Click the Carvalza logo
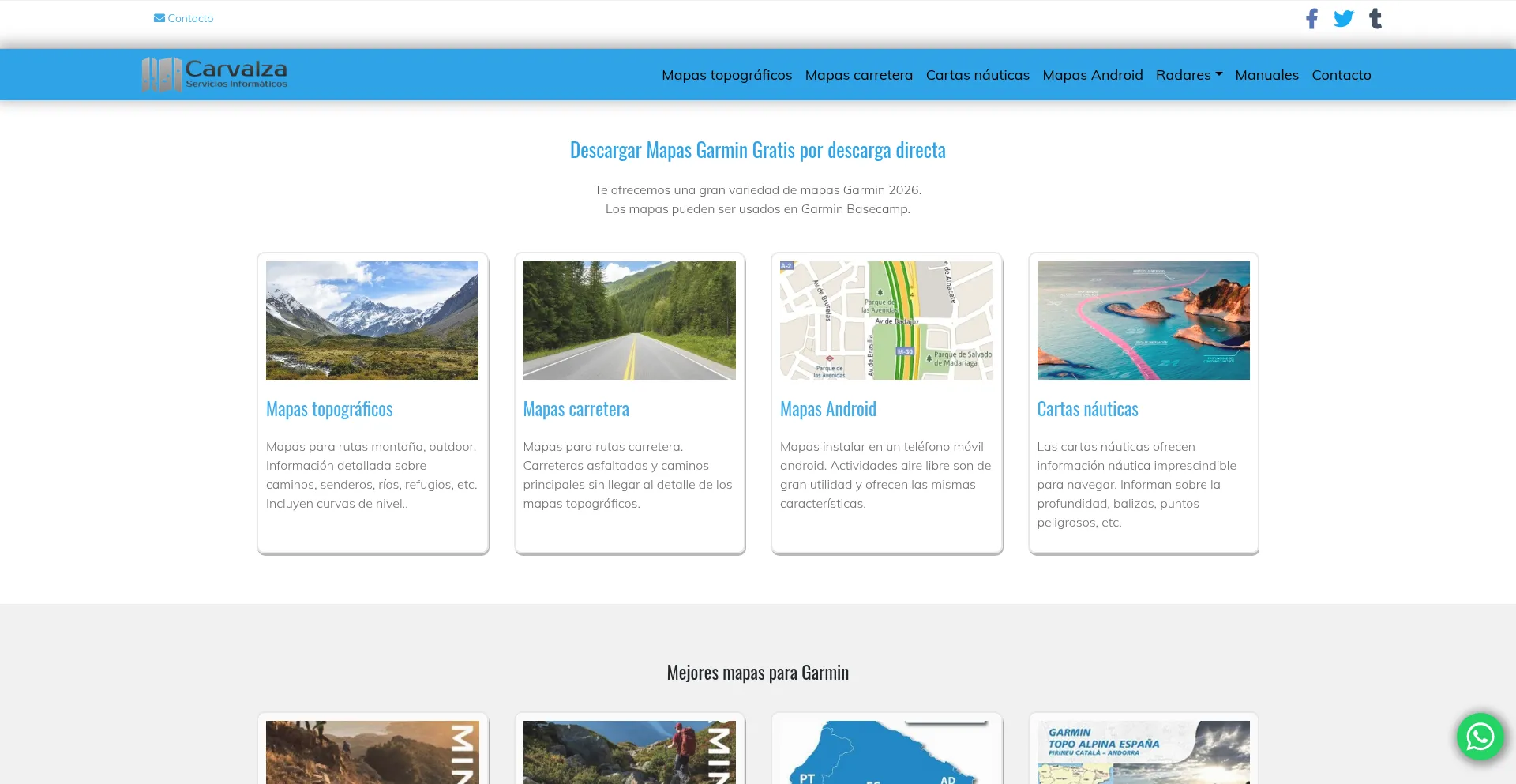1516x784 pixels. [215, 74]
